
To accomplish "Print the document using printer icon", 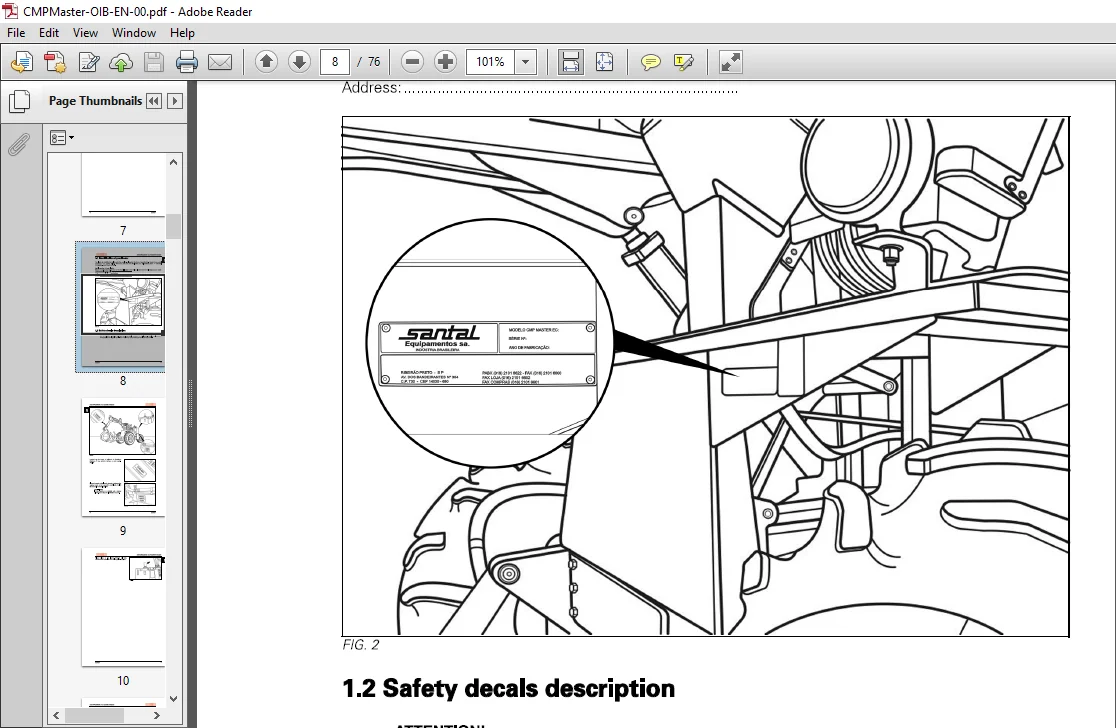I will tap(186, 63).
